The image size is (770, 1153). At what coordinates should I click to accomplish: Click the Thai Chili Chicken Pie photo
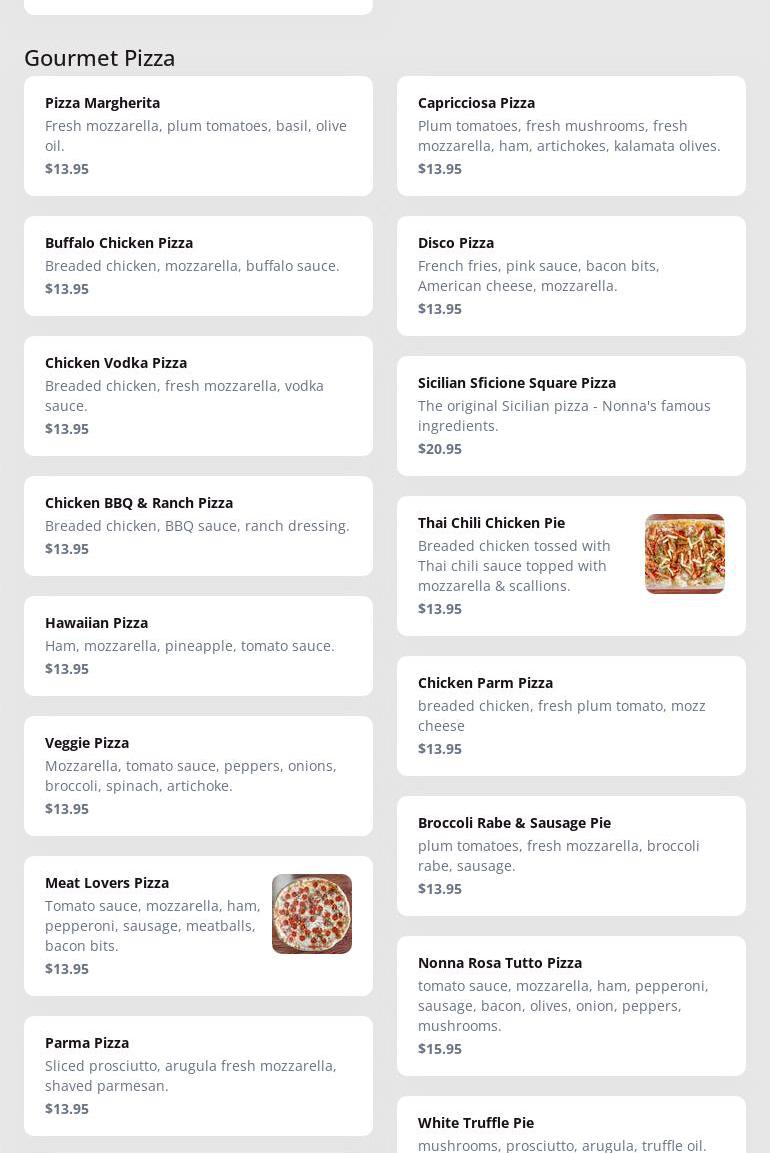(684, 554)
